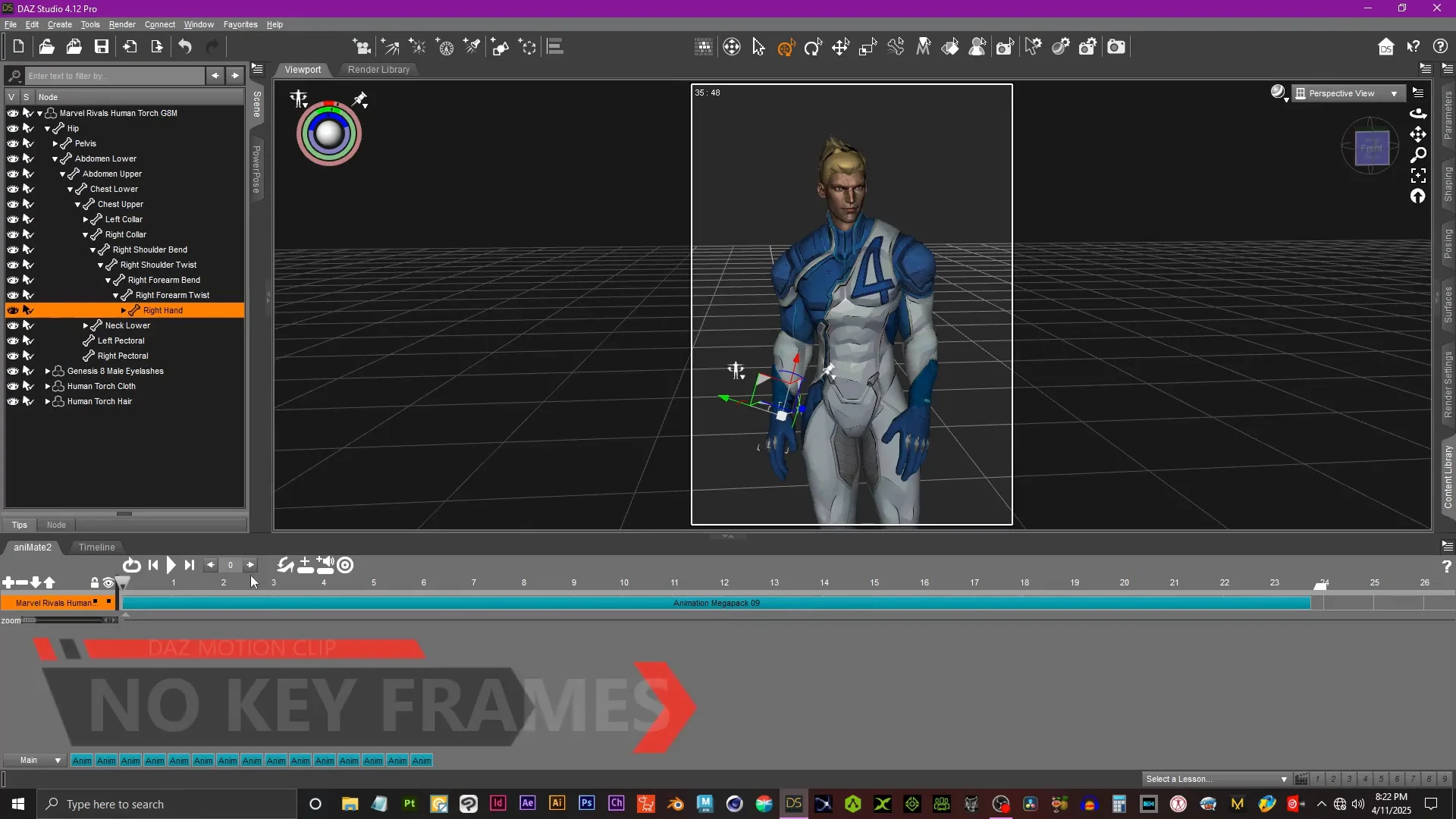Click the scene filter text field
The image size is (1456, 819).
click(115, 76)
